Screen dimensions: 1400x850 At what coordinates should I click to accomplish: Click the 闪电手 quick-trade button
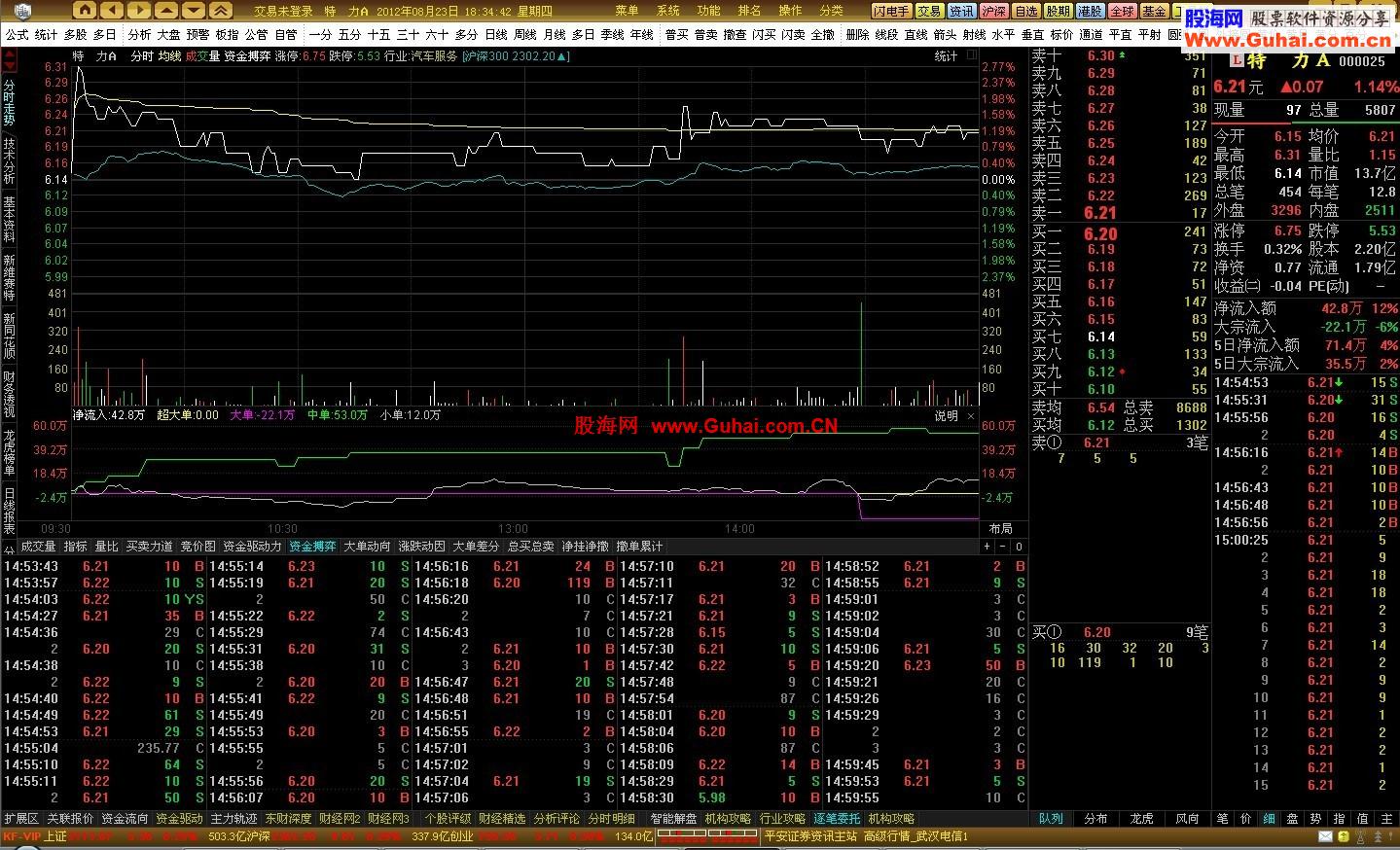tap(891, 12)
